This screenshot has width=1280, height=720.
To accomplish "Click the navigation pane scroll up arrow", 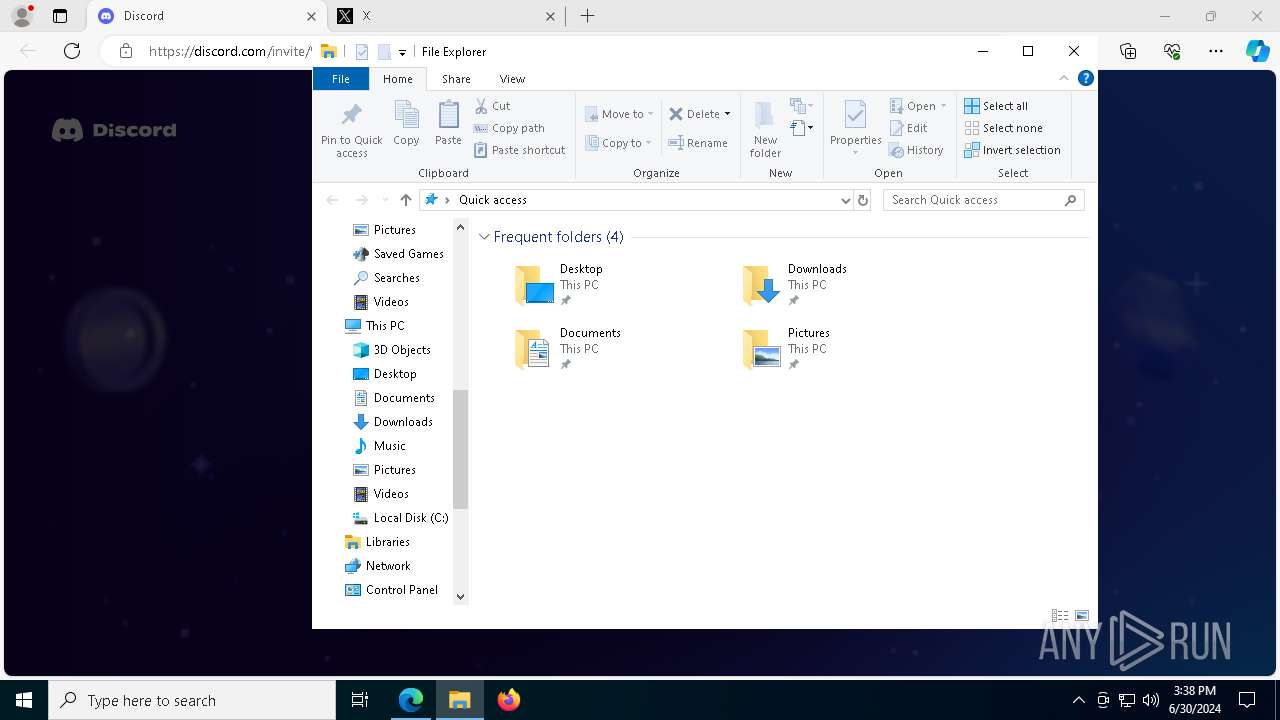I will click(x=460, y=227).
